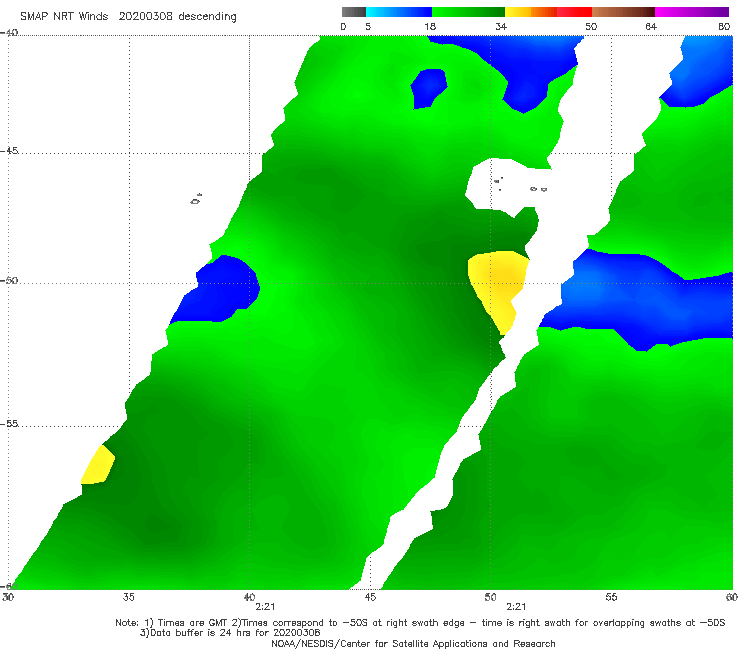This screenshot has height=650, width=740.
Task: Click the latitude axis label '-55'
Action: 9,424
